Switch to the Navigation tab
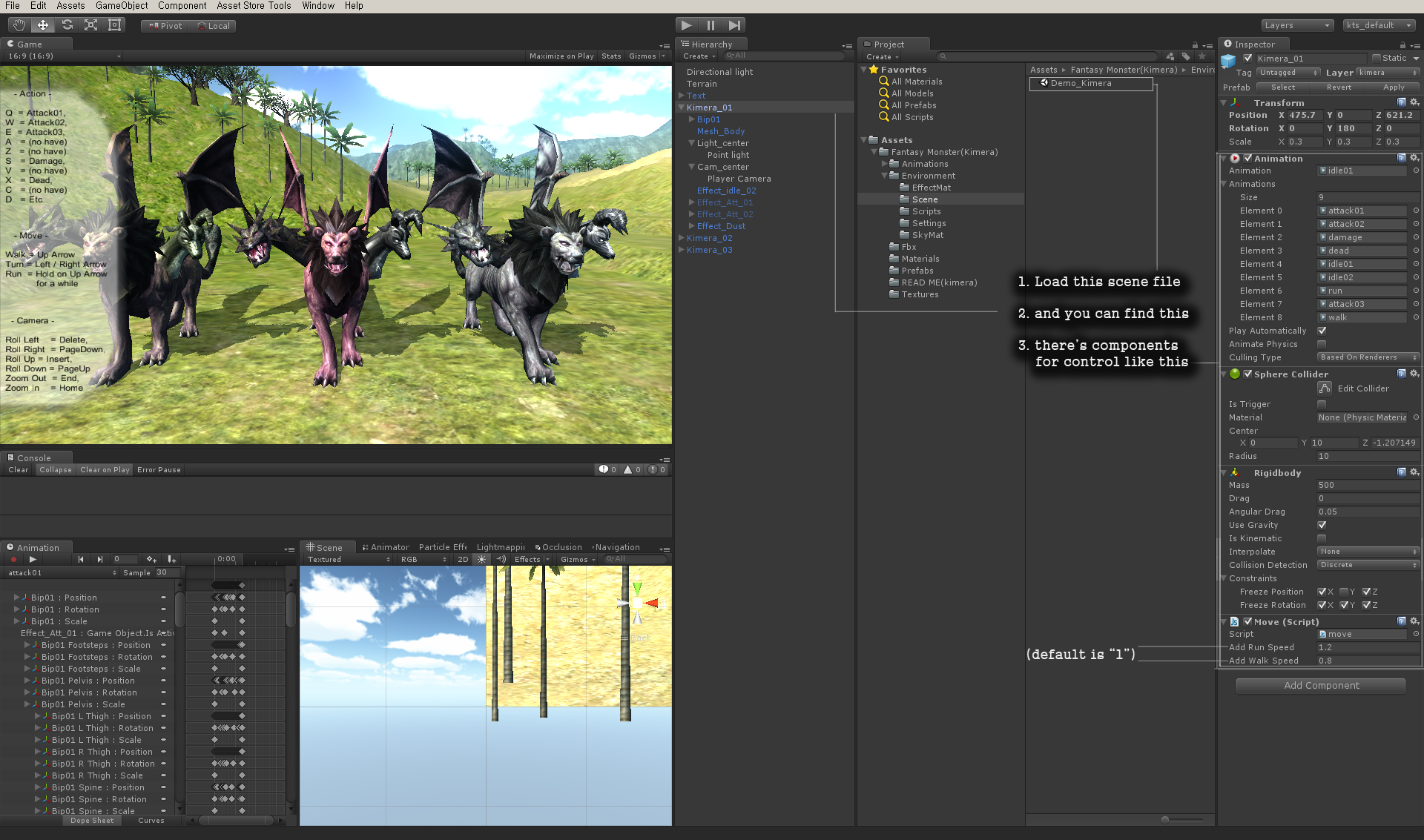This screenshot has width=1424, height=840. 617,547
